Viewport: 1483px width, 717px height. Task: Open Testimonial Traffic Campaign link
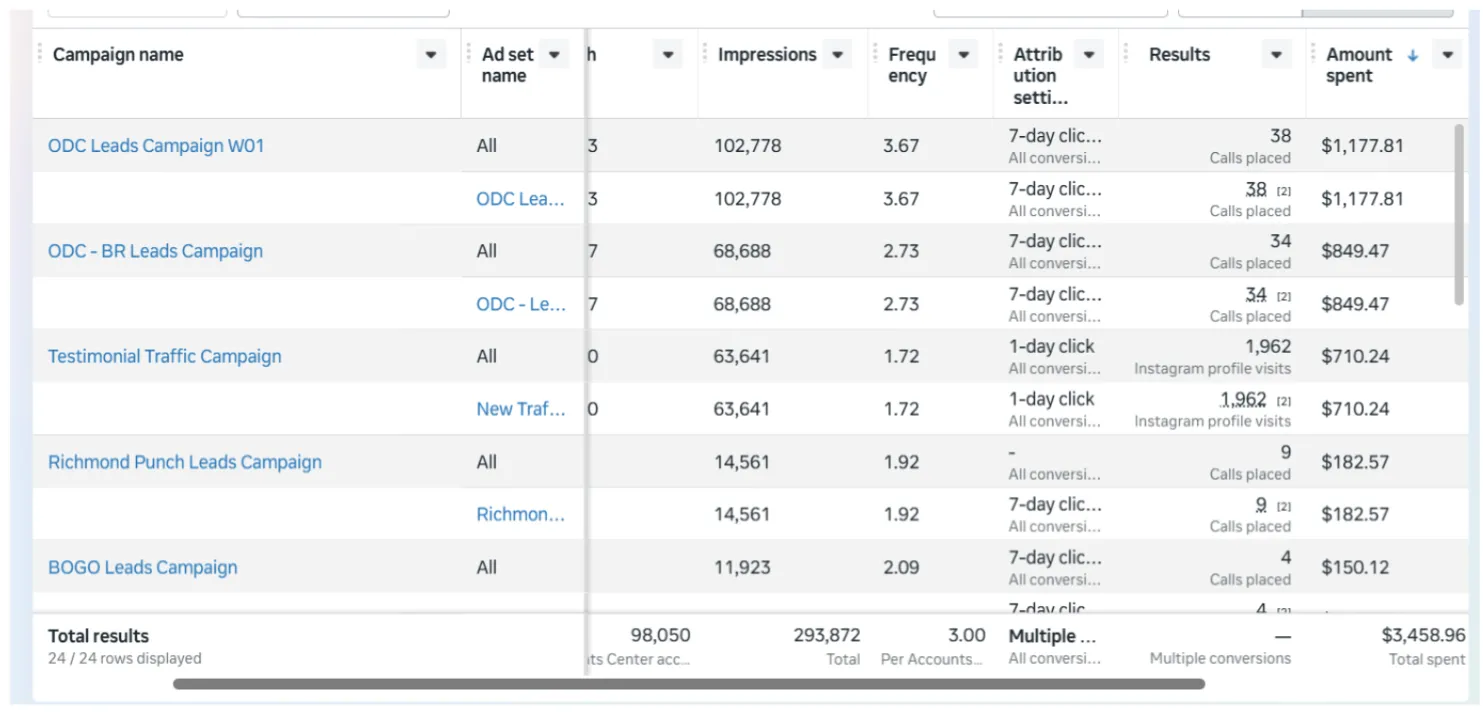tap(165, 357)
